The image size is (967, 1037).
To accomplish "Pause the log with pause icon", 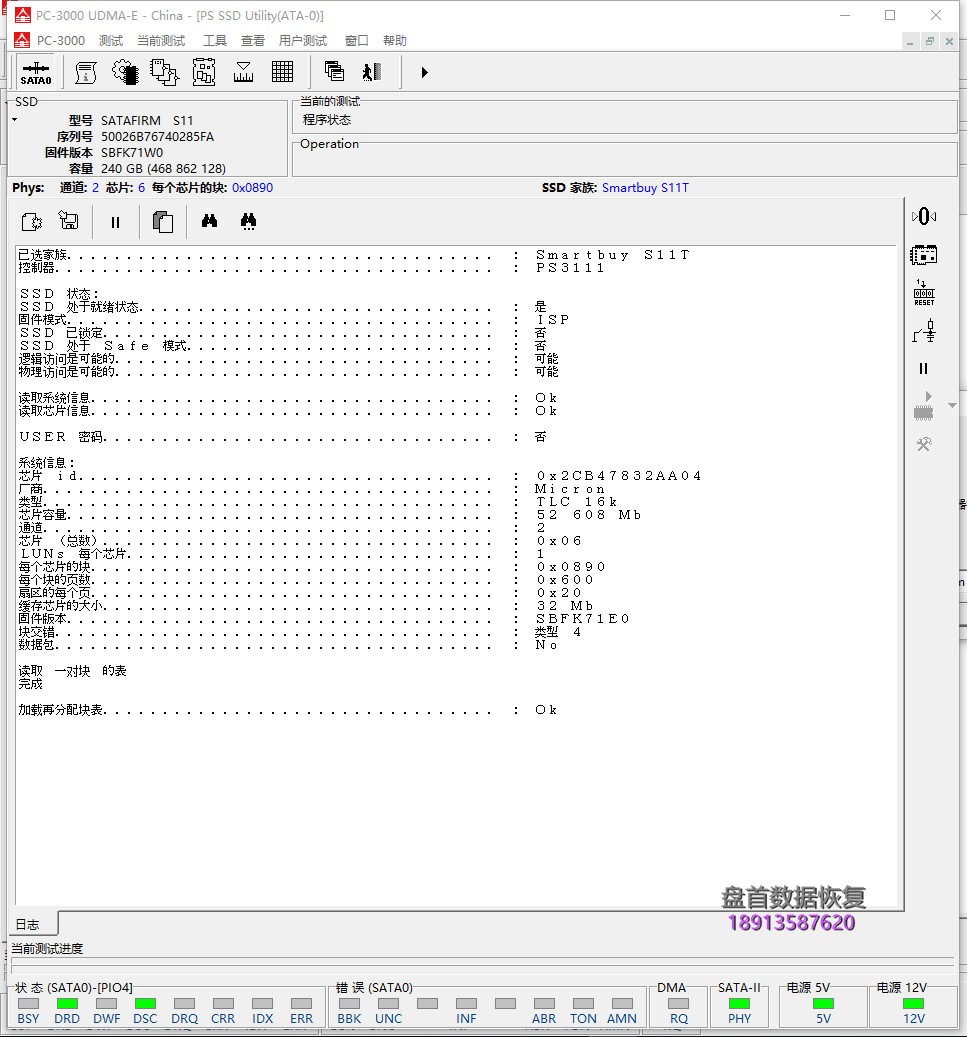I will pos(115,222).
